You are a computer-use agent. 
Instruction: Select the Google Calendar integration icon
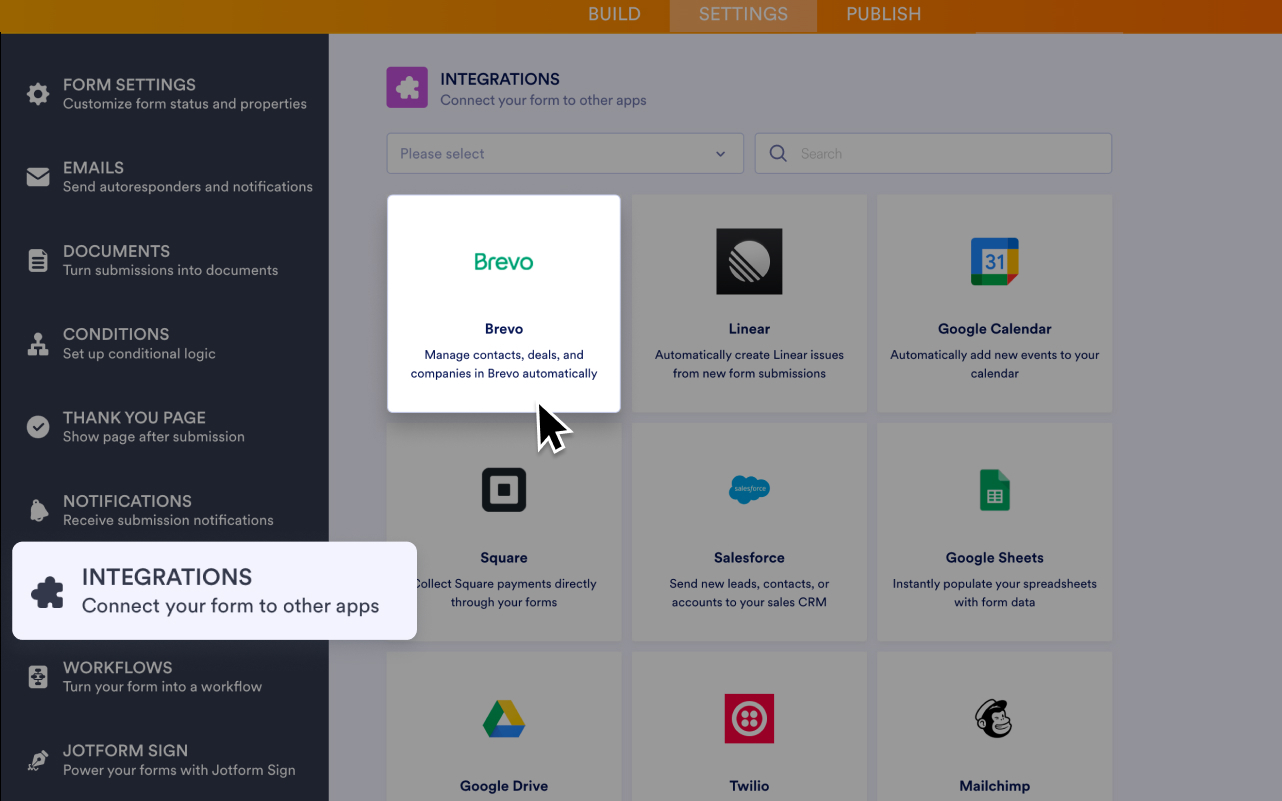tap(994, 261)
